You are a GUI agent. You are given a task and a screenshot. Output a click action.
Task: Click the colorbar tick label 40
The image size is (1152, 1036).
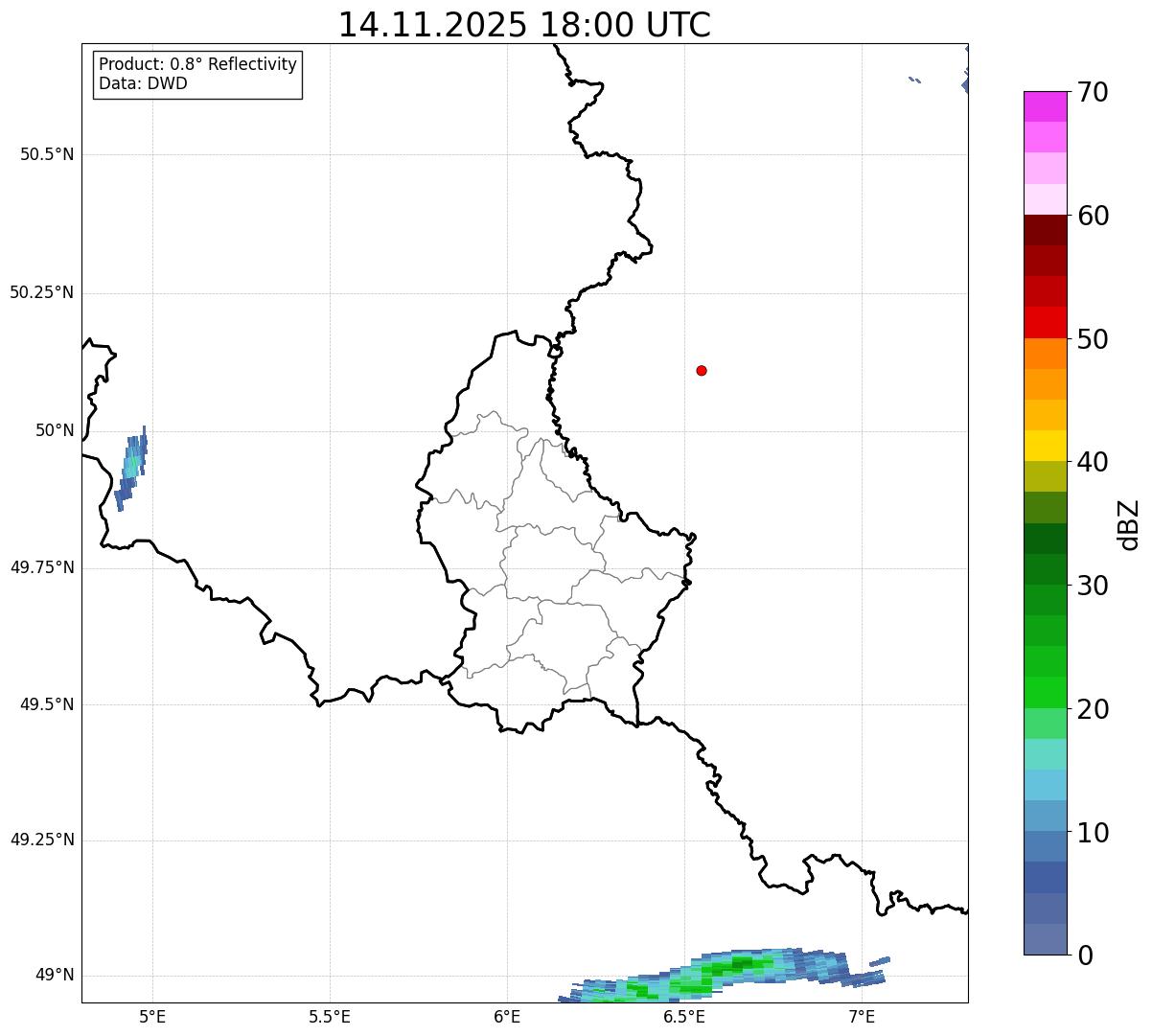coord(1093,462)
